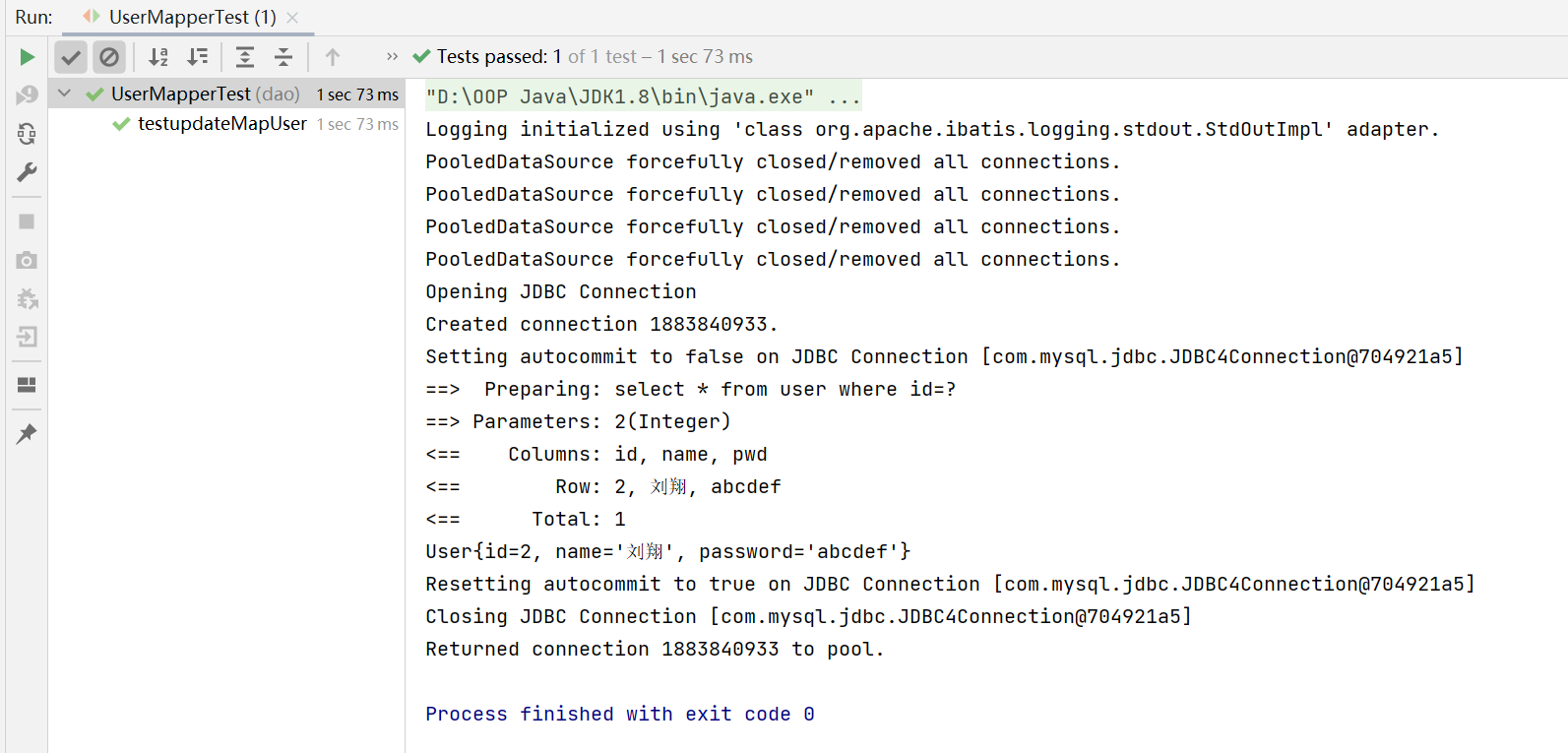
Task: Show more toolbar actions via double chevron
Action: [392, 57]
